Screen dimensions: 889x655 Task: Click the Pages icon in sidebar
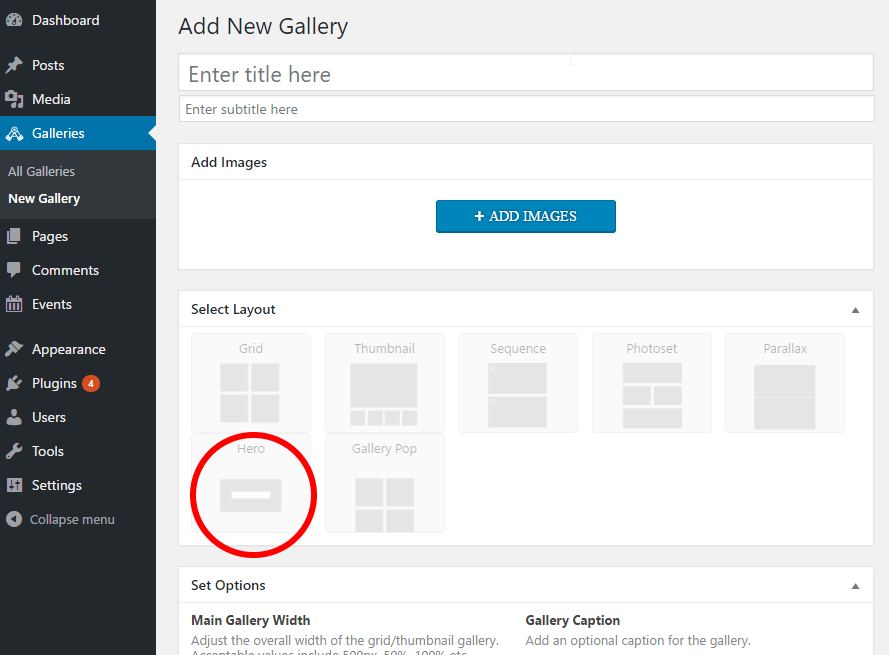(x=14, y=237)
